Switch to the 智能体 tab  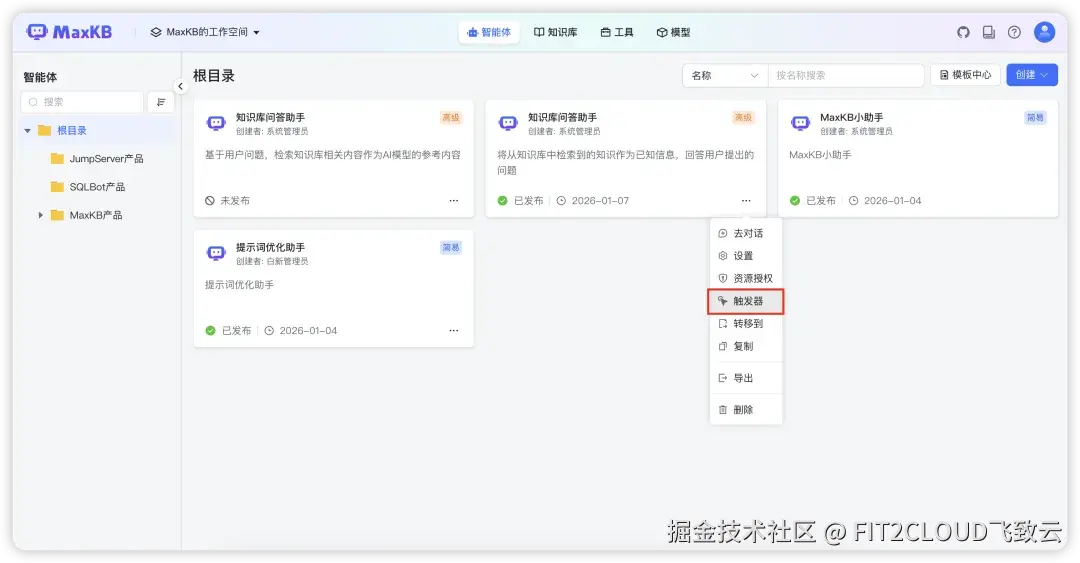[x=489, y=32]
